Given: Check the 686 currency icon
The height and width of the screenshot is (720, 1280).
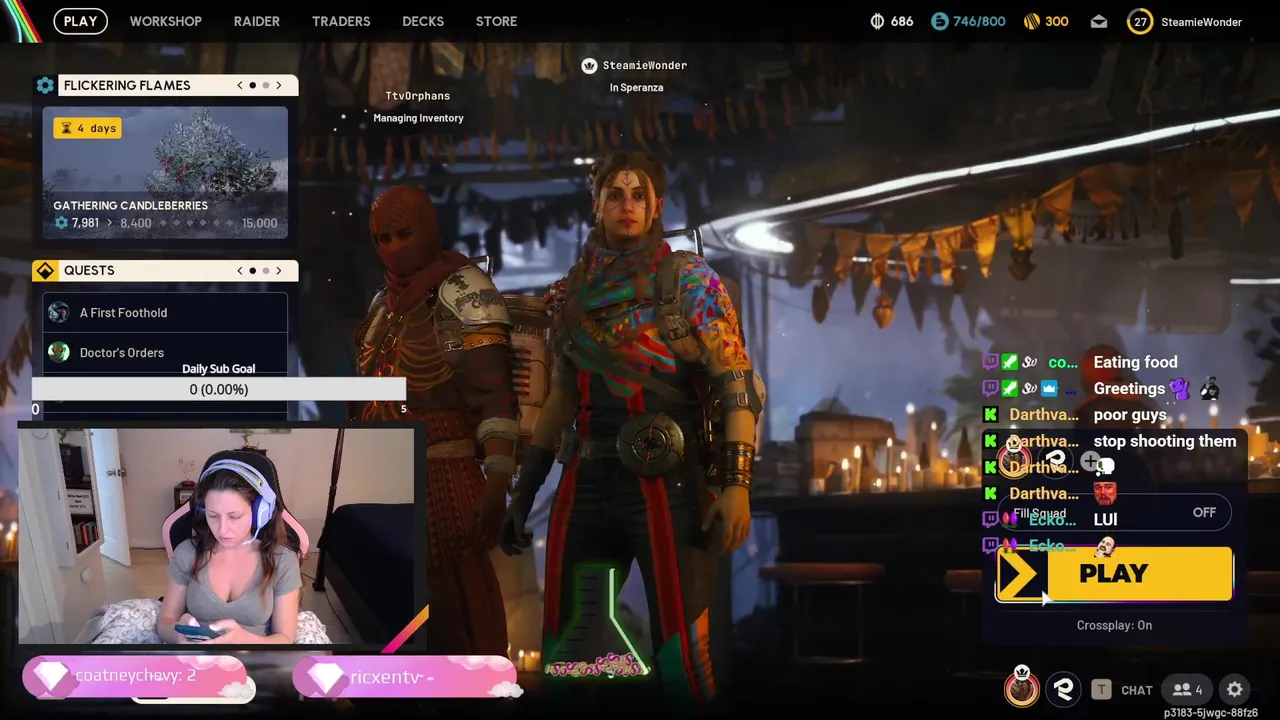Looking at the screenshot, I should pos(878,21).
